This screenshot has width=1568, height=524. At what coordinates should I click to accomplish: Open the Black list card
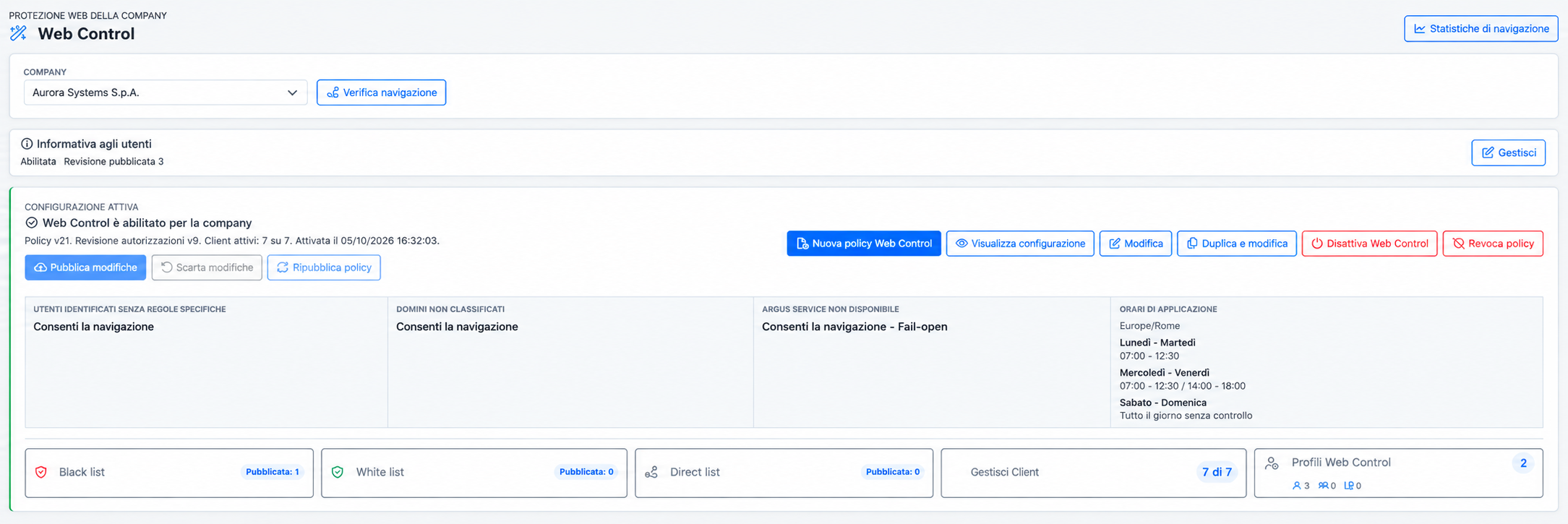point(169,473)
